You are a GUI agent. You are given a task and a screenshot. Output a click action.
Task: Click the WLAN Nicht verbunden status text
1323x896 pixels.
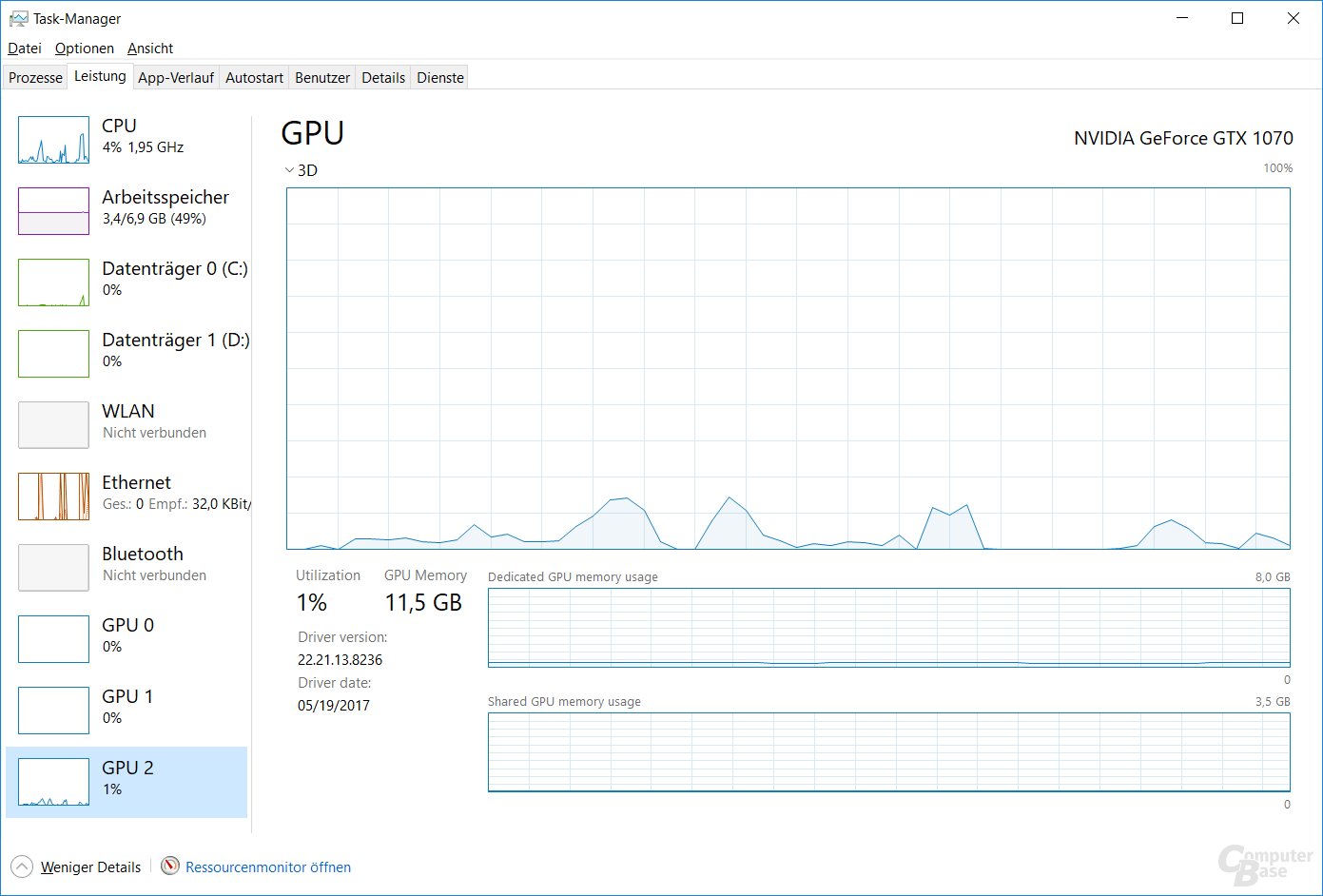[x=154, y=433]
